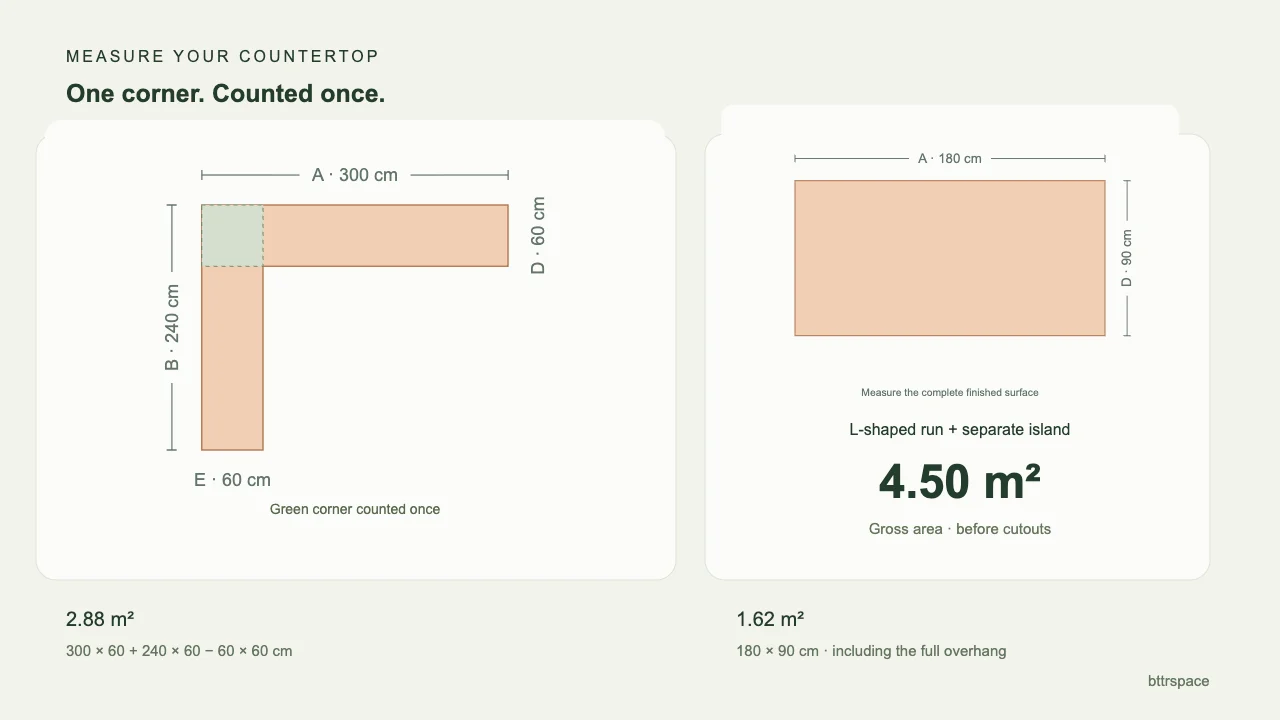This screenshot has width=1280, height=720.
Task: Click the A · 180 cm island label
Action: tap(950, 158)
